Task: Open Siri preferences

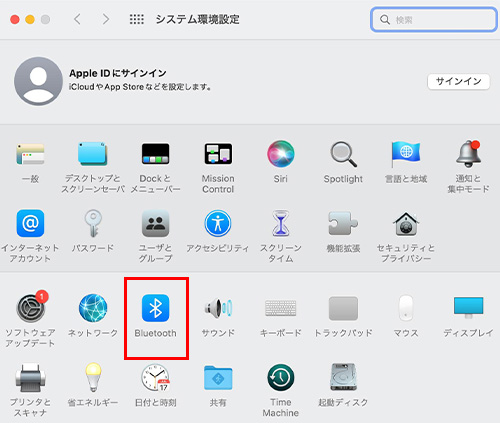Action: [x=281, y=154]
